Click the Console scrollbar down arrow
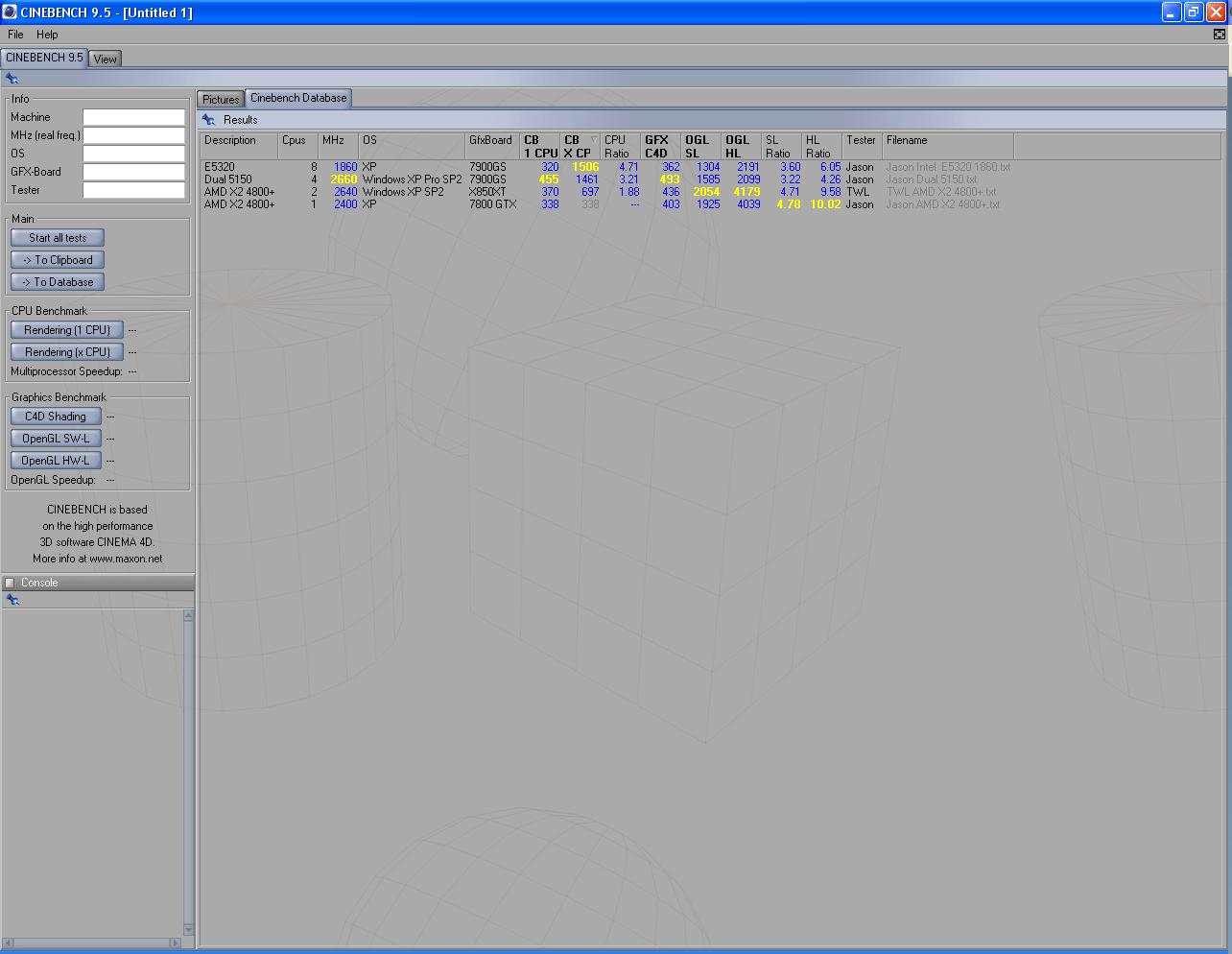The width and height of the screenshot is (1232, 954). coord(188,929)
